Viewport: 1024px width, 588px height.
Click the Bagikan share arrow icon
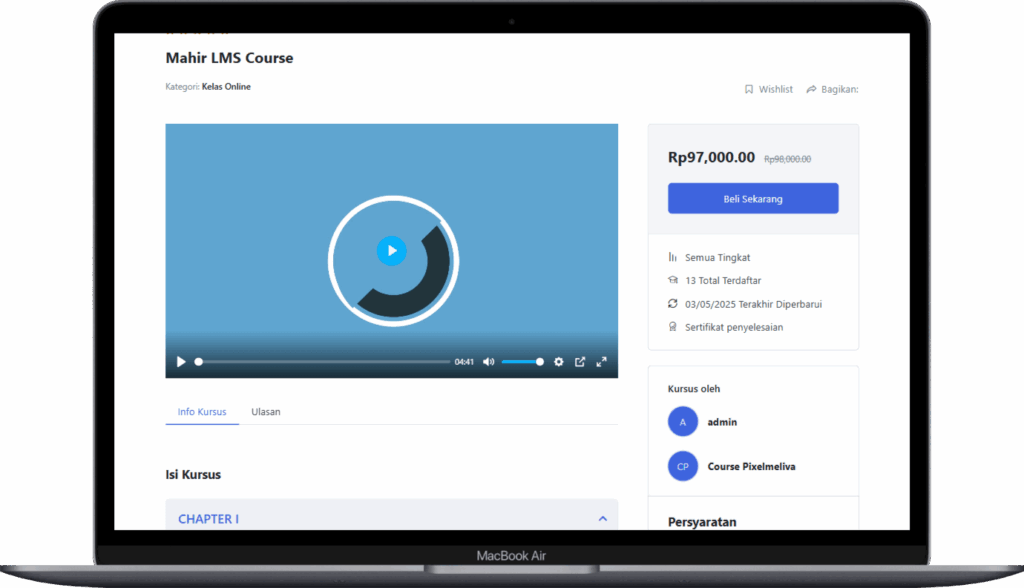point(811,89)
